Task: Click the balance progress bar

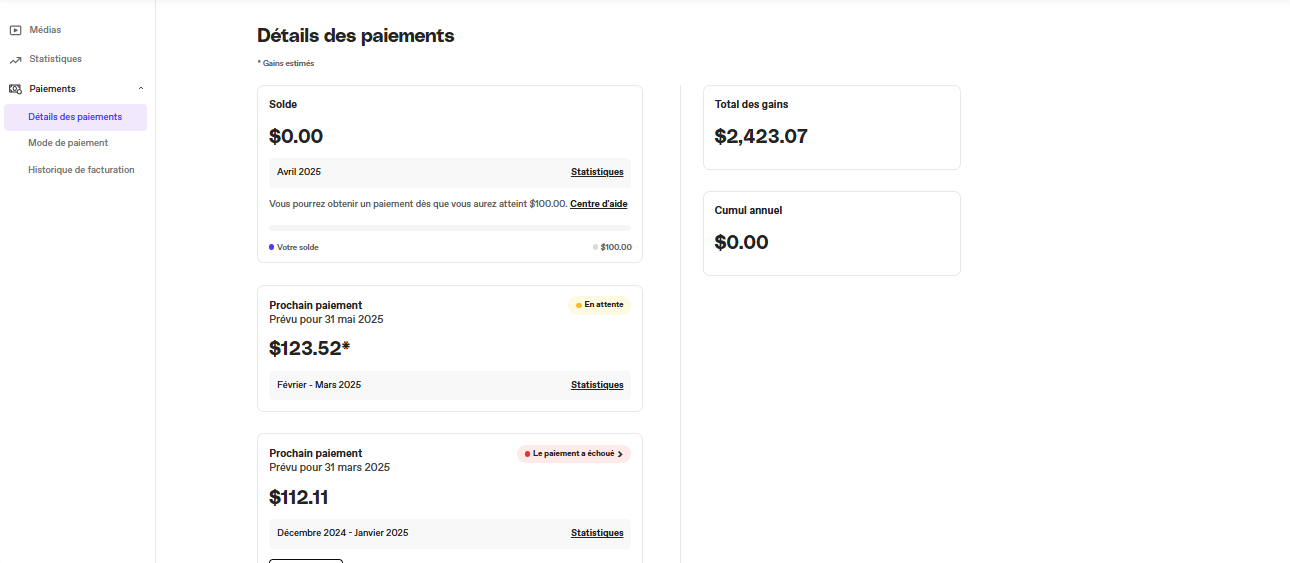Action: 450,228
